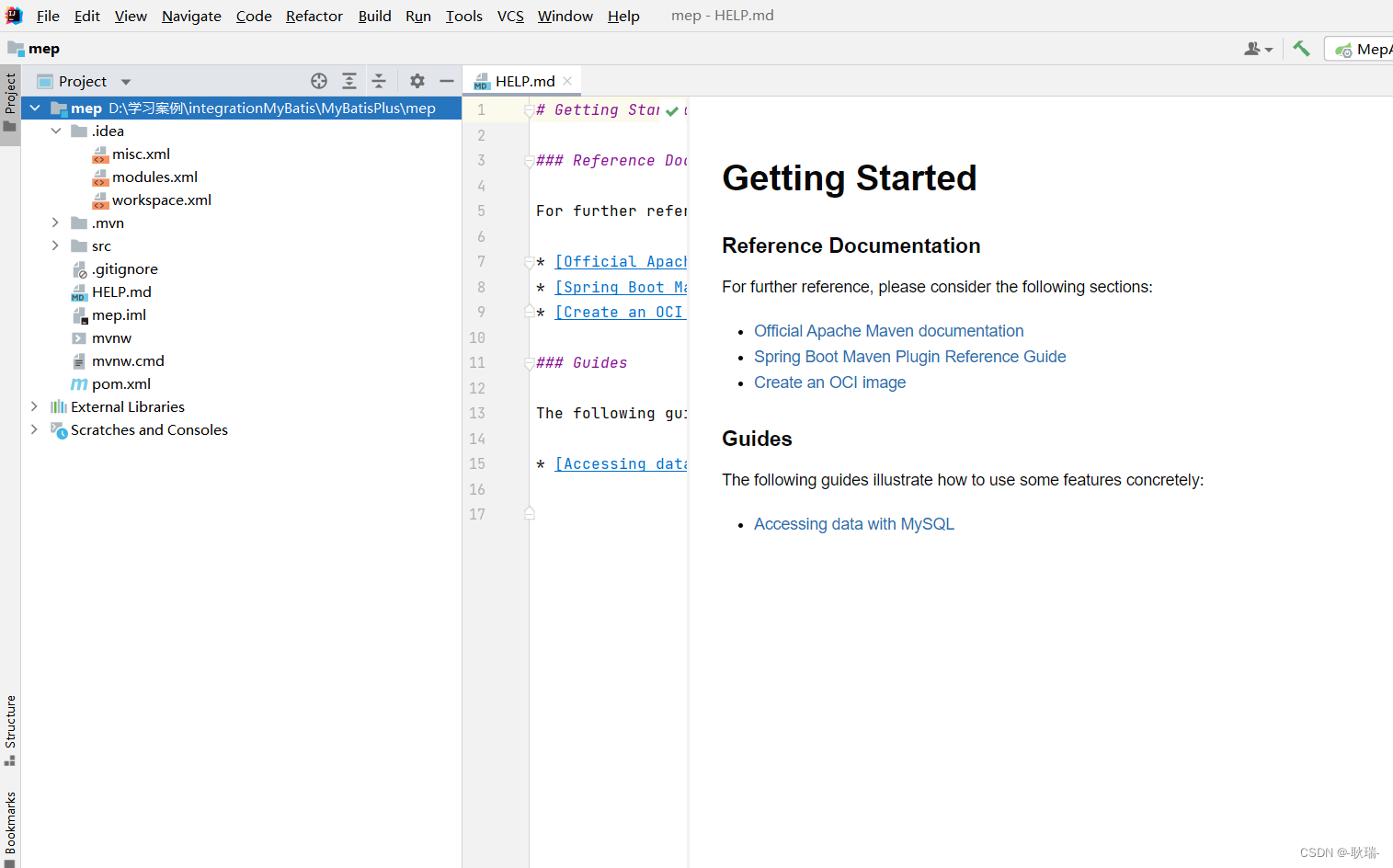The width and height of the screenshot is (1393, 868).
Task: Expand External Libraries node
Action: coord(35,406)
